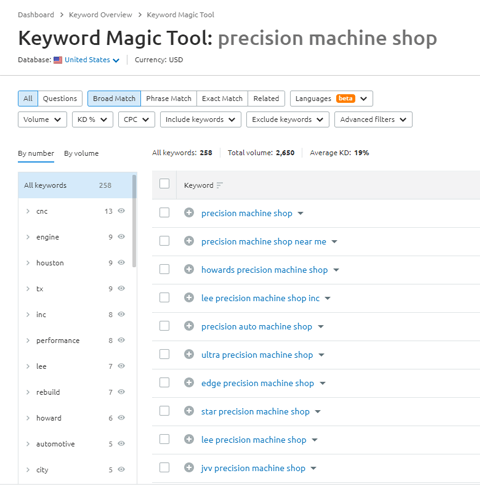
Task: Open 'precision machine shop' keyword link
Action: point(247,213)
